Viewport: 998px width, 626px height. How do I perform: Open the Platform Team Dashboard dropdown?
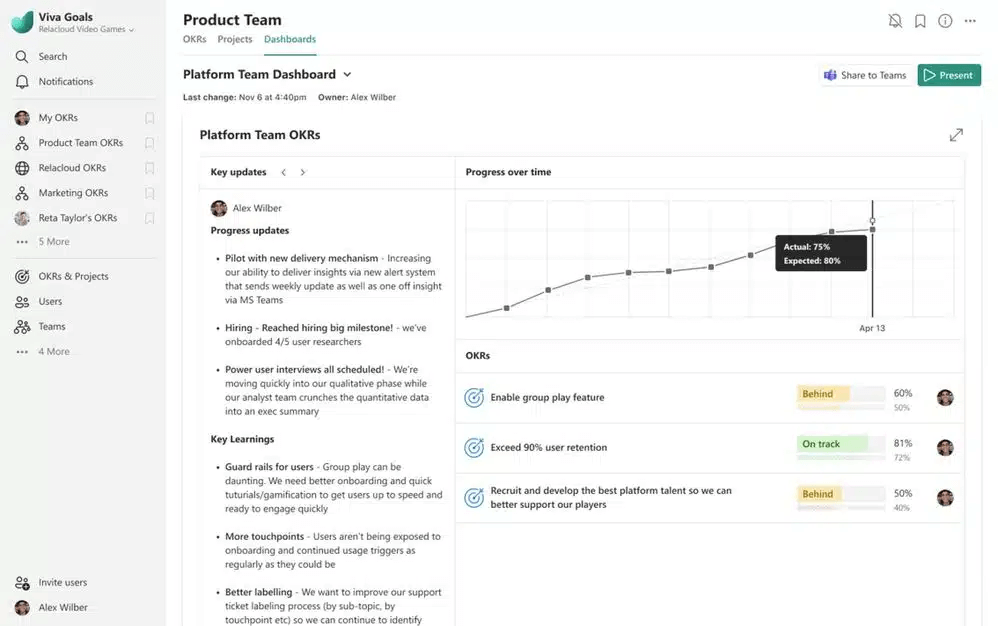[347, 75]
